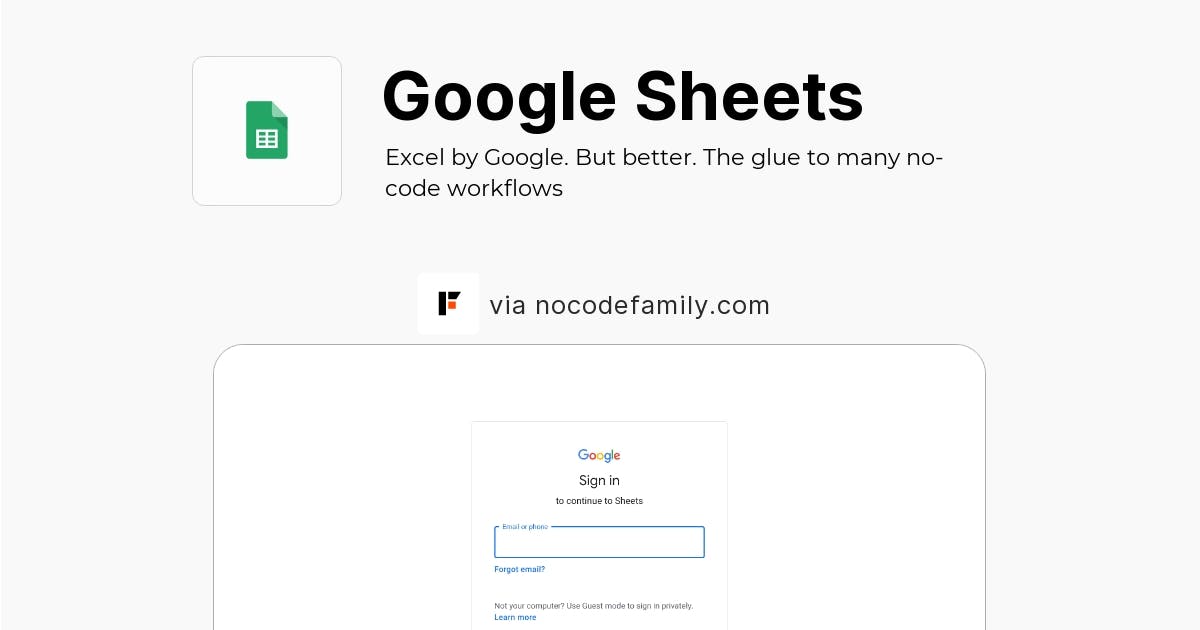Select the folded corner of the Sheets icon
This screenshot has height=630, width=1200.
coord(282,110)
